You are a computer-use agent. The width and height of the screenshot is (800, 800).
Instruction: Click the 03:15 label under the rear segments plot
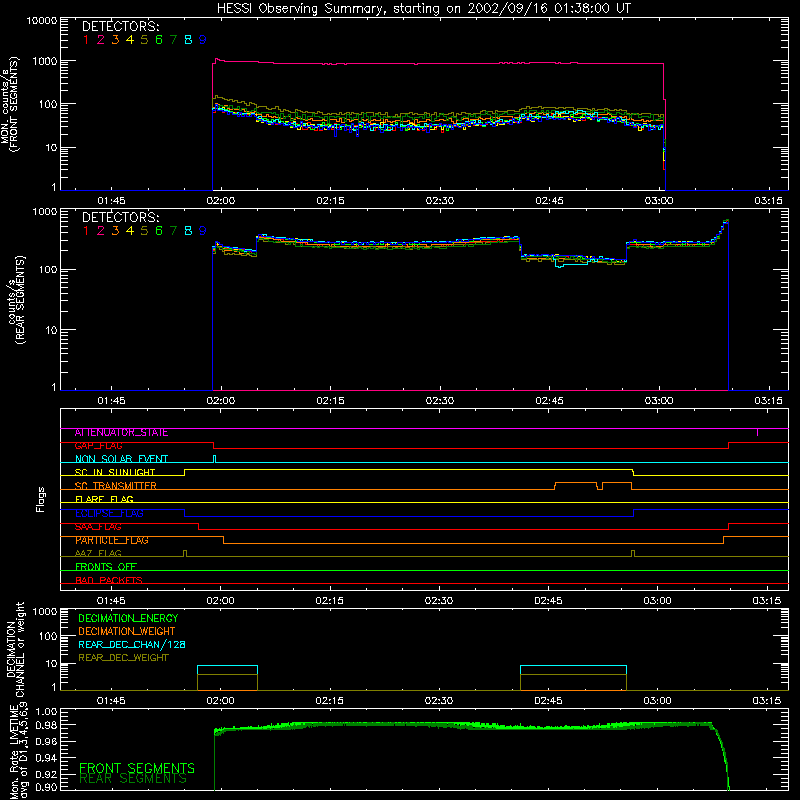768,401
